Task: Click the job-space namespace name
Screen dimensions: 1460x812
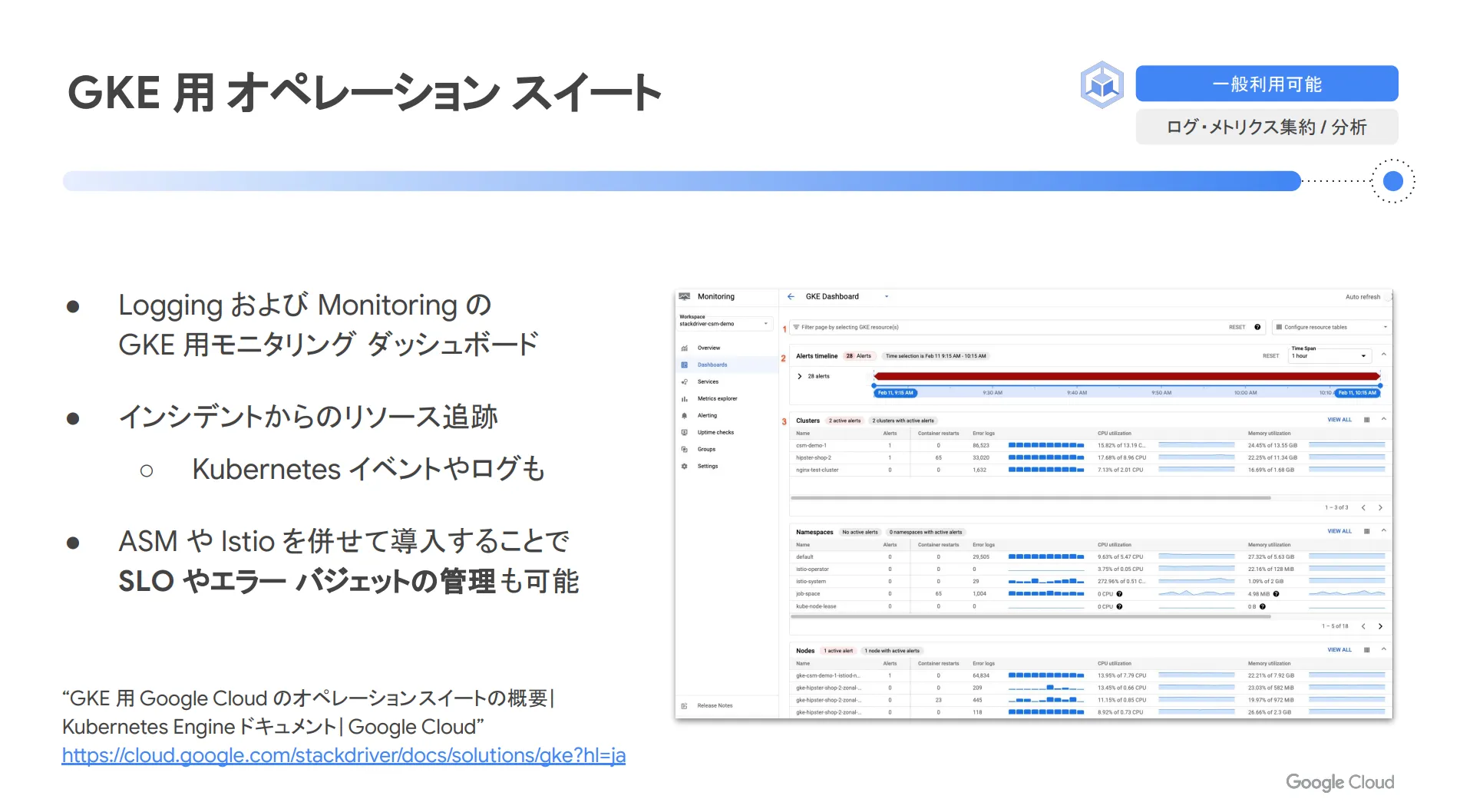Action: [808, 594]
